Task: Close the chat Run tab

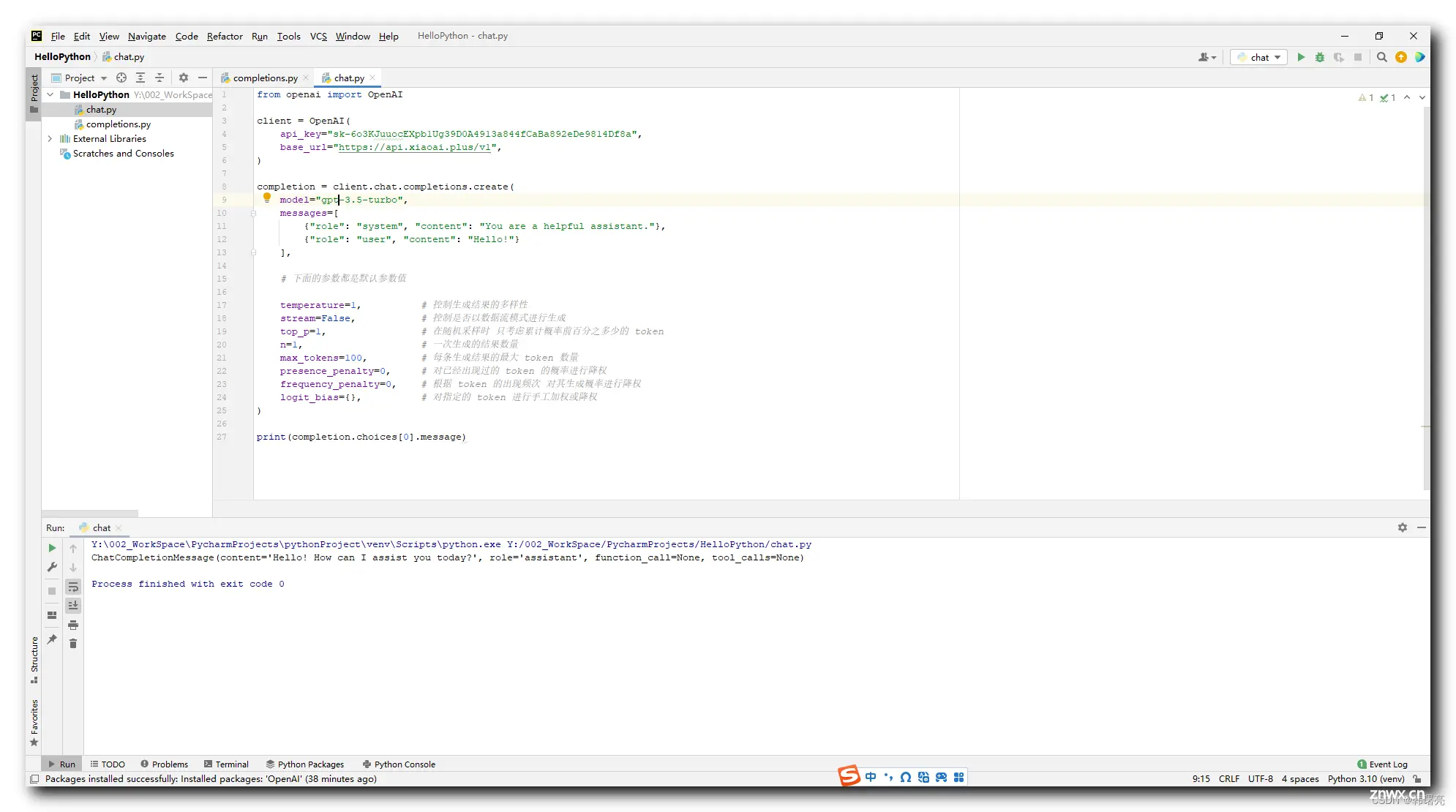Action: [119, 528]
